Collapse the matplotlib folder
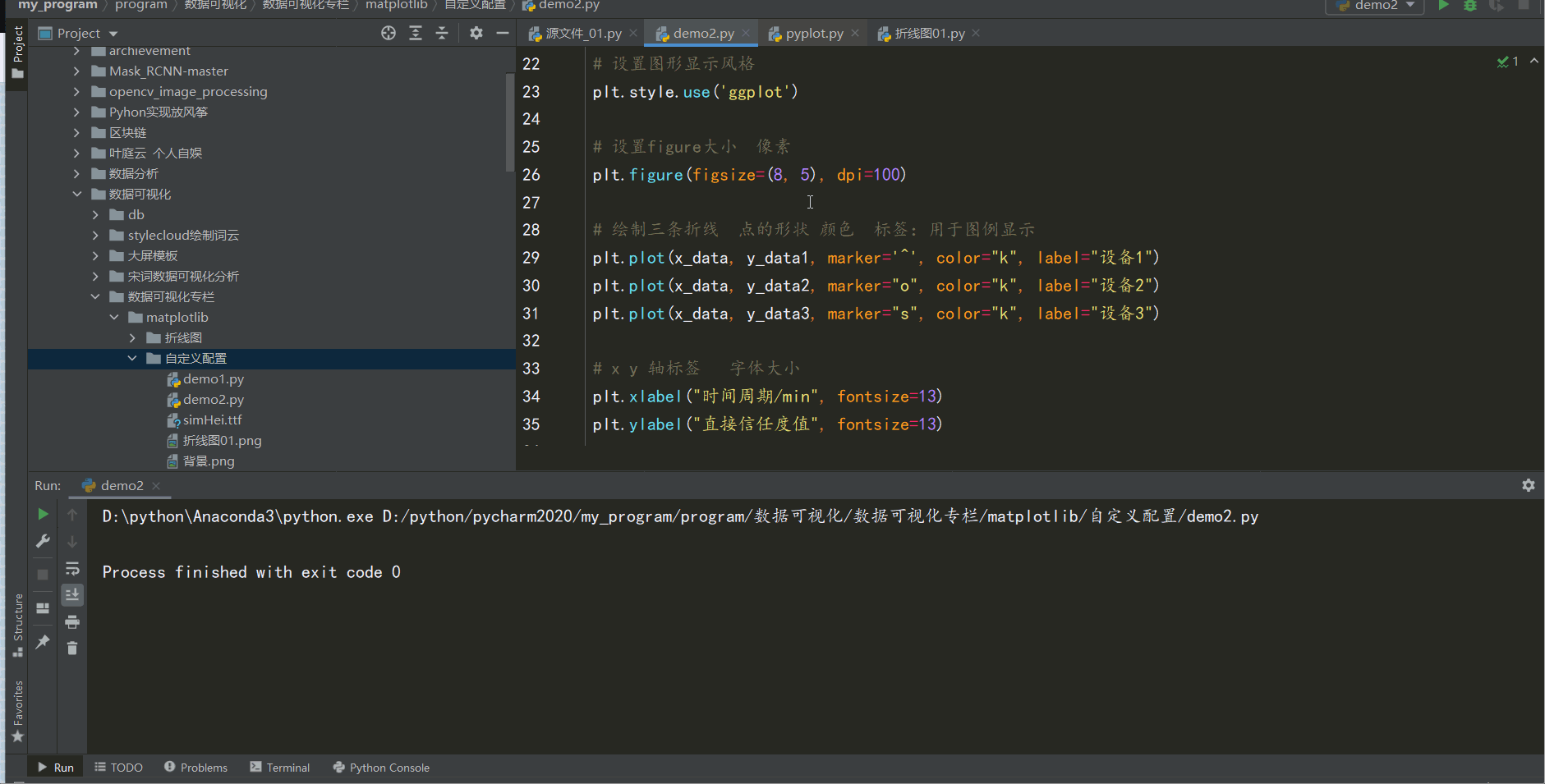 coord(114,318)
